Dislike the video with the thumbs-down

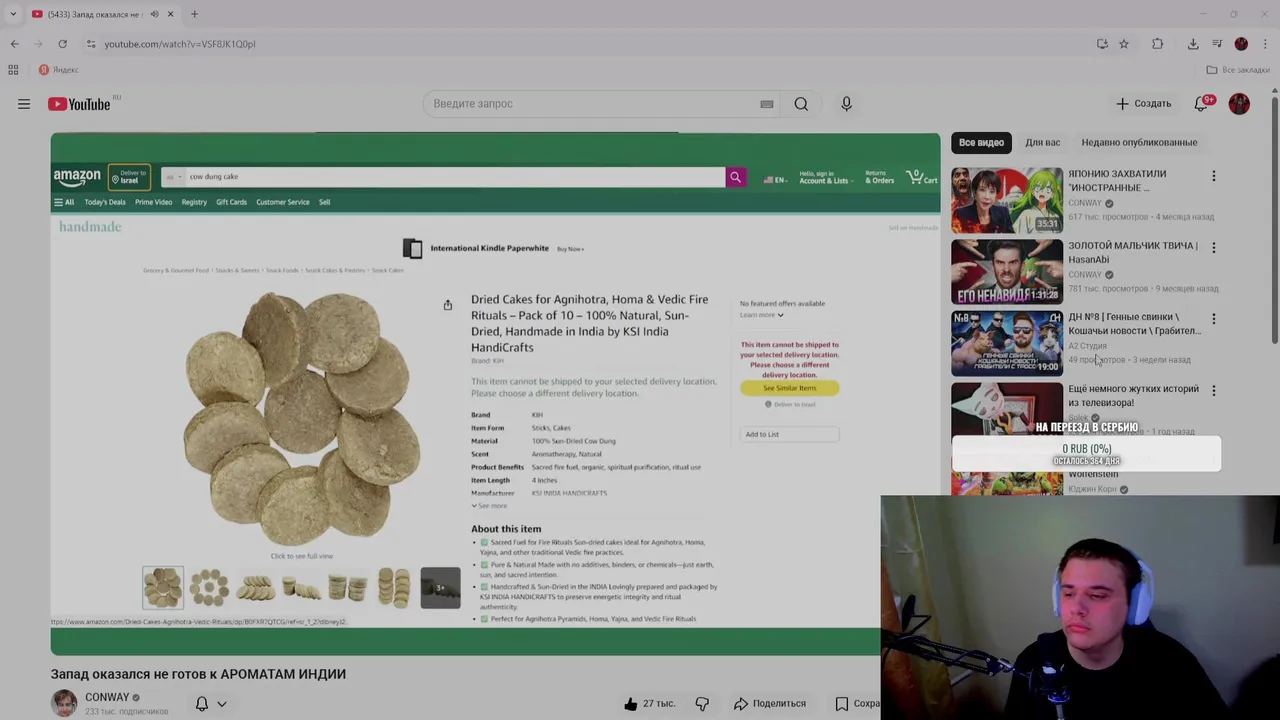coord(702,704)
